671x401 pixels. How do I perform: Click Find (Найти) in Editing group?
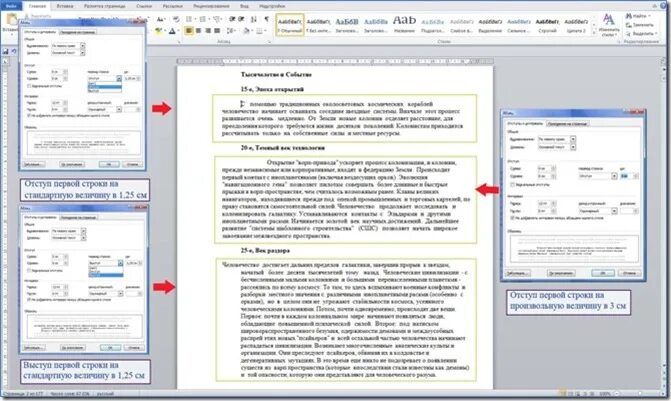[637, 16]
